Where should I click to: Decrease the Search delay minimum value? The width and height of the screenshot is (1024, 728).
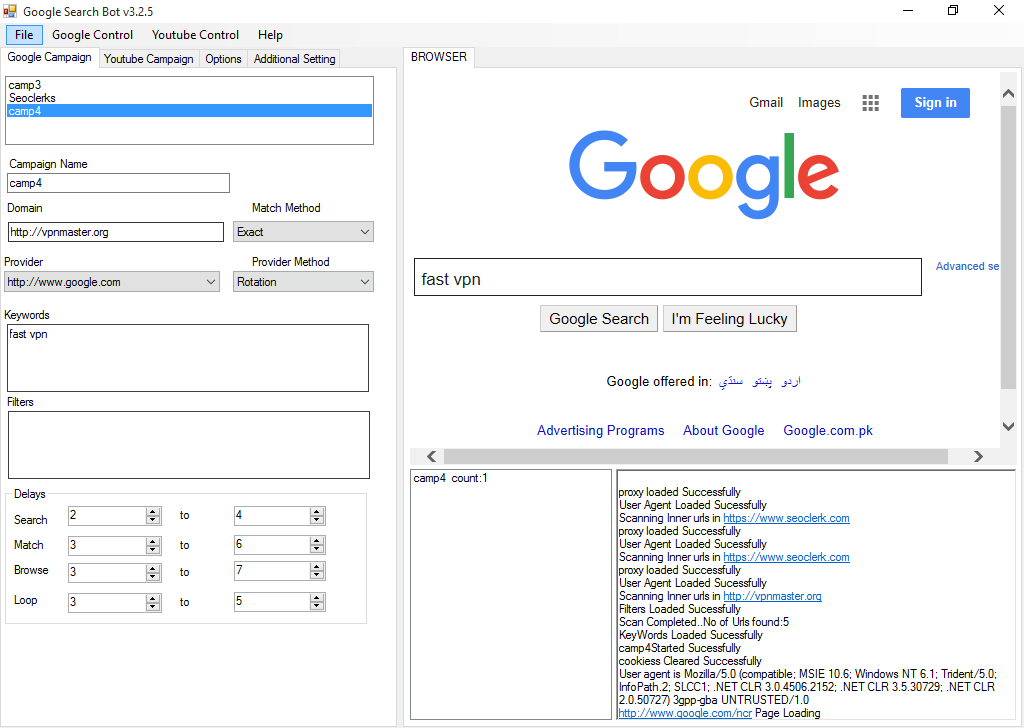(153, 520)
